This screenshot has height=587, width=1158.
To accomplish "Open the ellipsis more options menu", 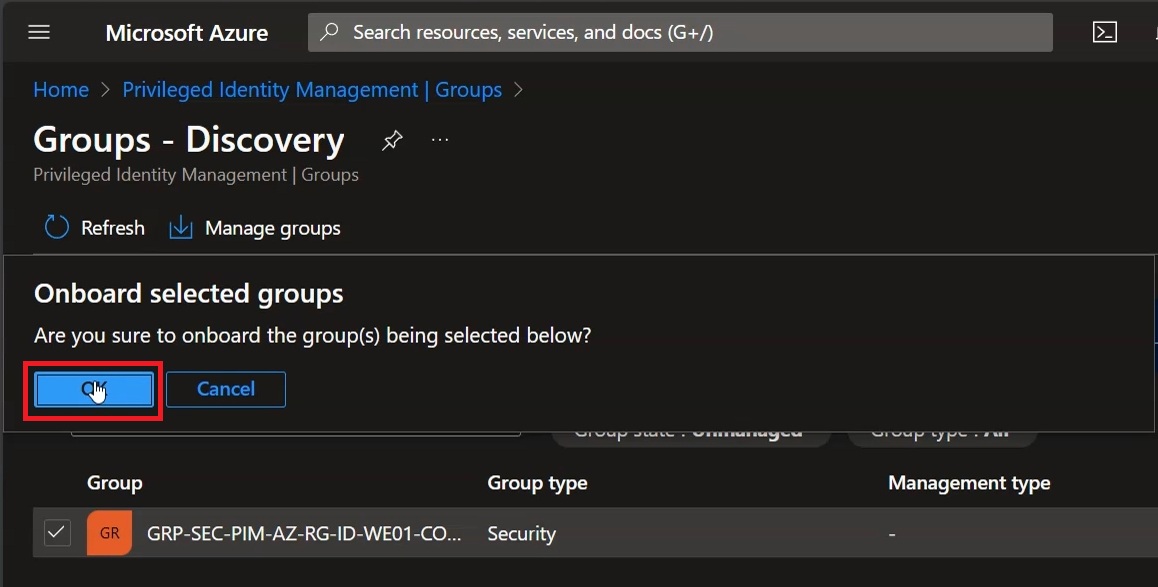I will [440, 140].
